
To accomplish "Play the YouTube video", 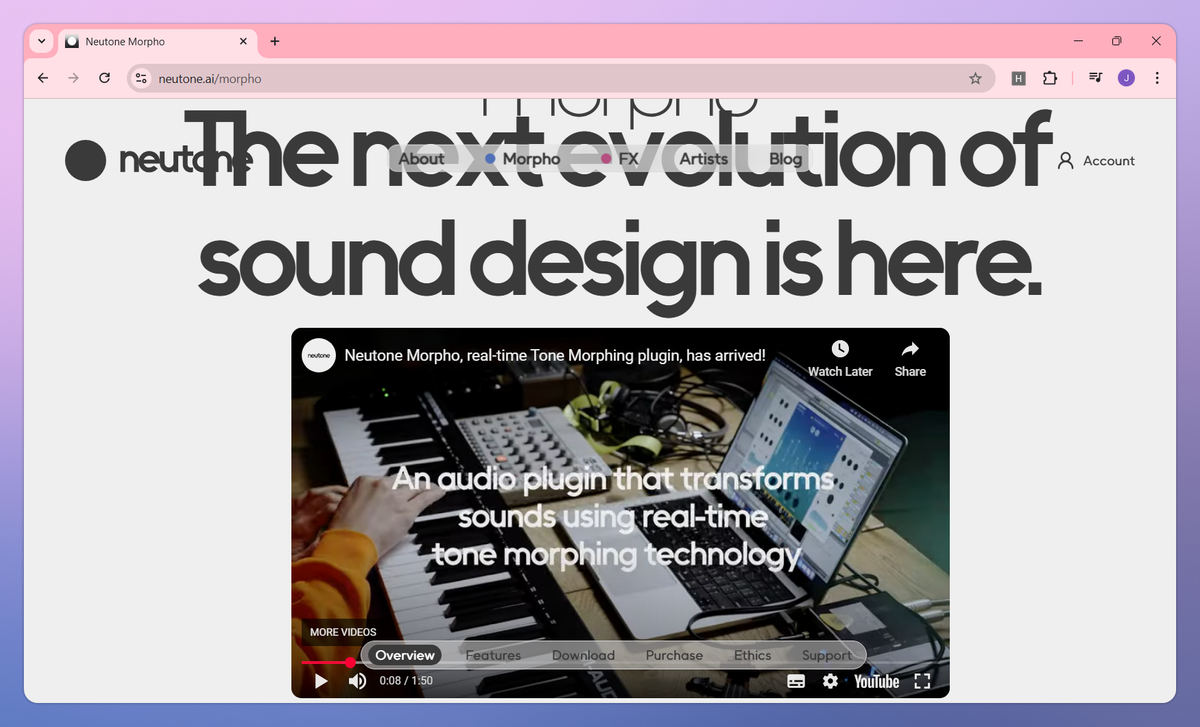I will point(321,681).
